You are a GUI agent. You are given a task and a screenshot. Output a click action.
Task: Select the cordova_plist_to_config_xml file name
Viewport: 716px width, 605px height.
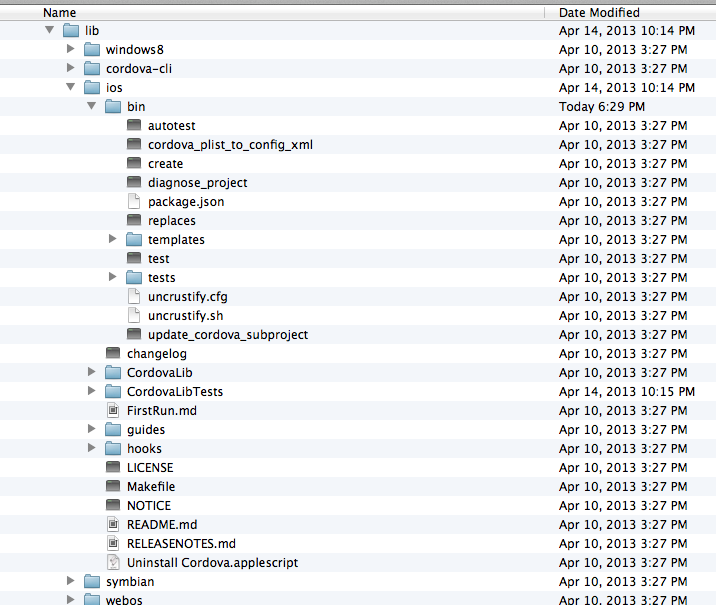pos(231,145)
